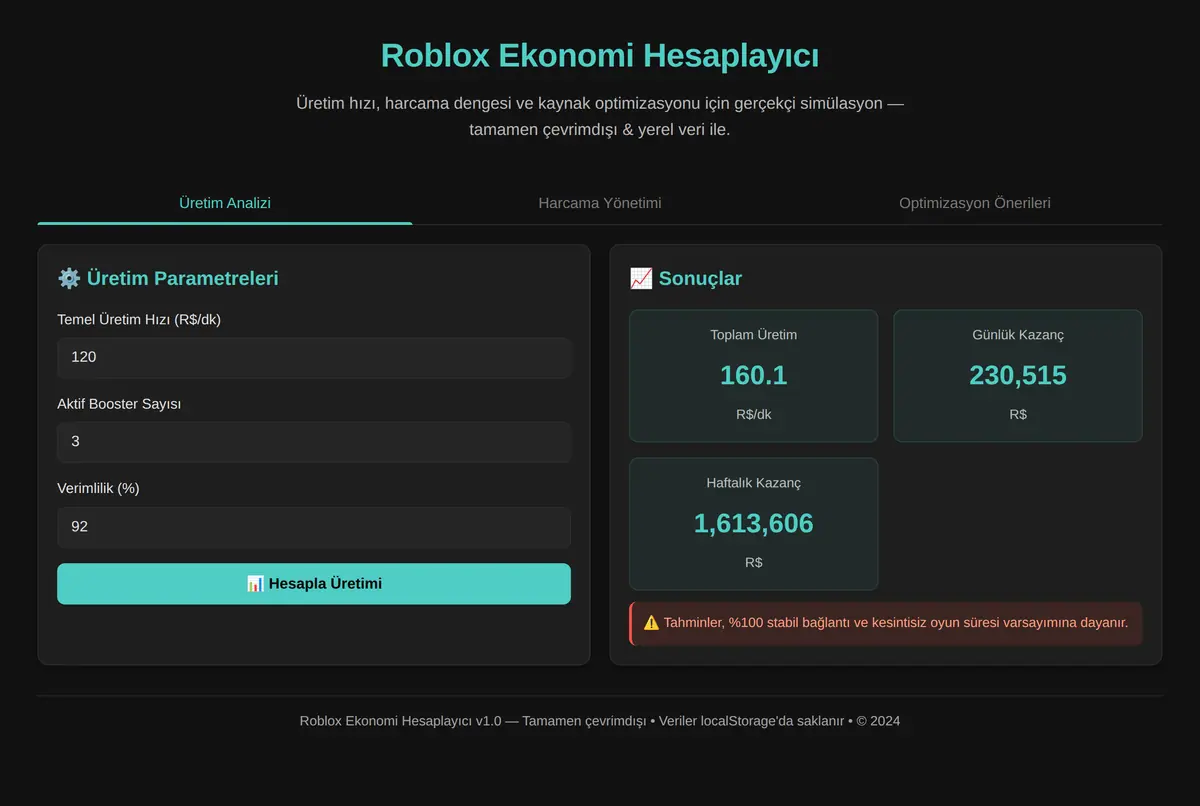Click the Verimlilik (%) label
1200x806 pixels.
(x=98, y=489)
